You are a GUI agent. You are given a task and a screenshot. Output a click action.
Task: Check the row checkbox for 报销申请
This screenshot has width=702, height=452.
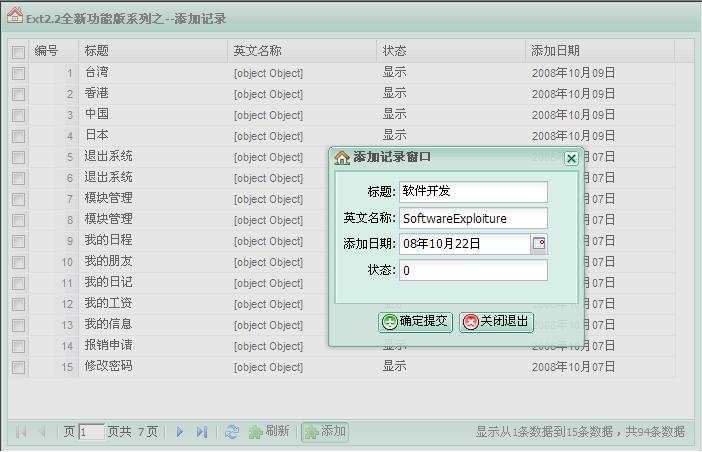(x=18, y=347)
